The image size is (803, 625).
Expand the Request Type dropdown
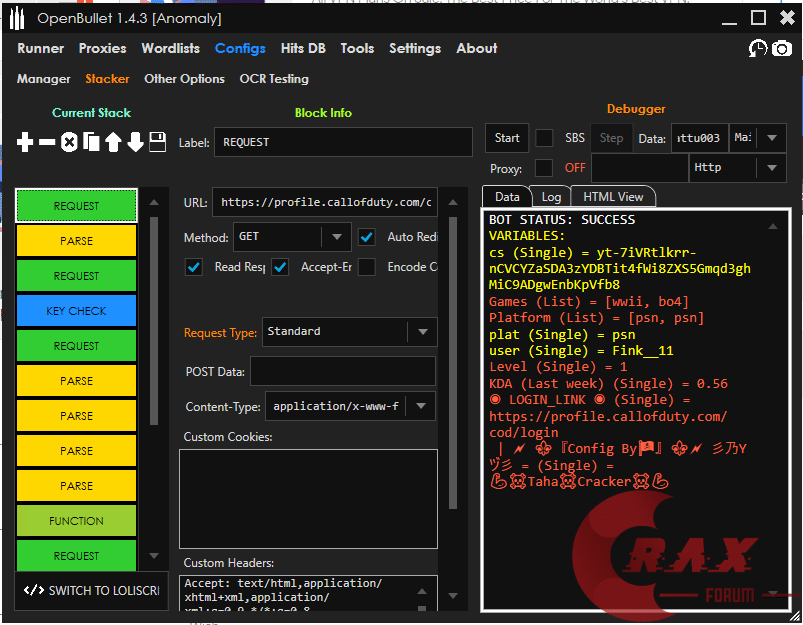(349, 332)
